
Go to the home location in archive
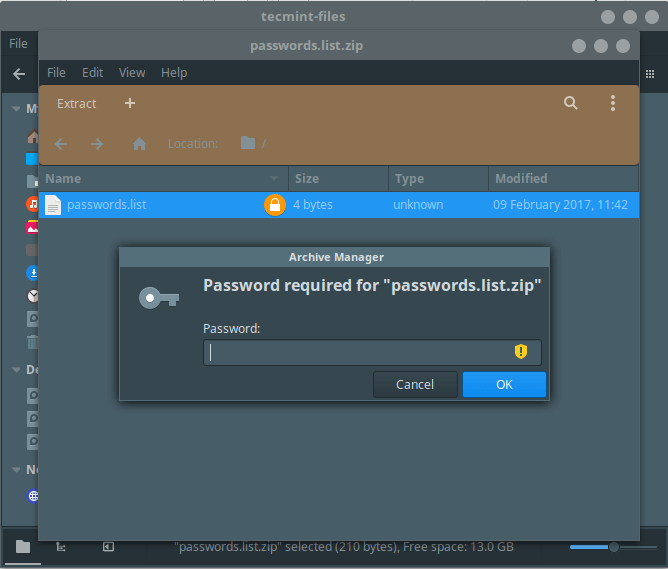tap(140, 144)
